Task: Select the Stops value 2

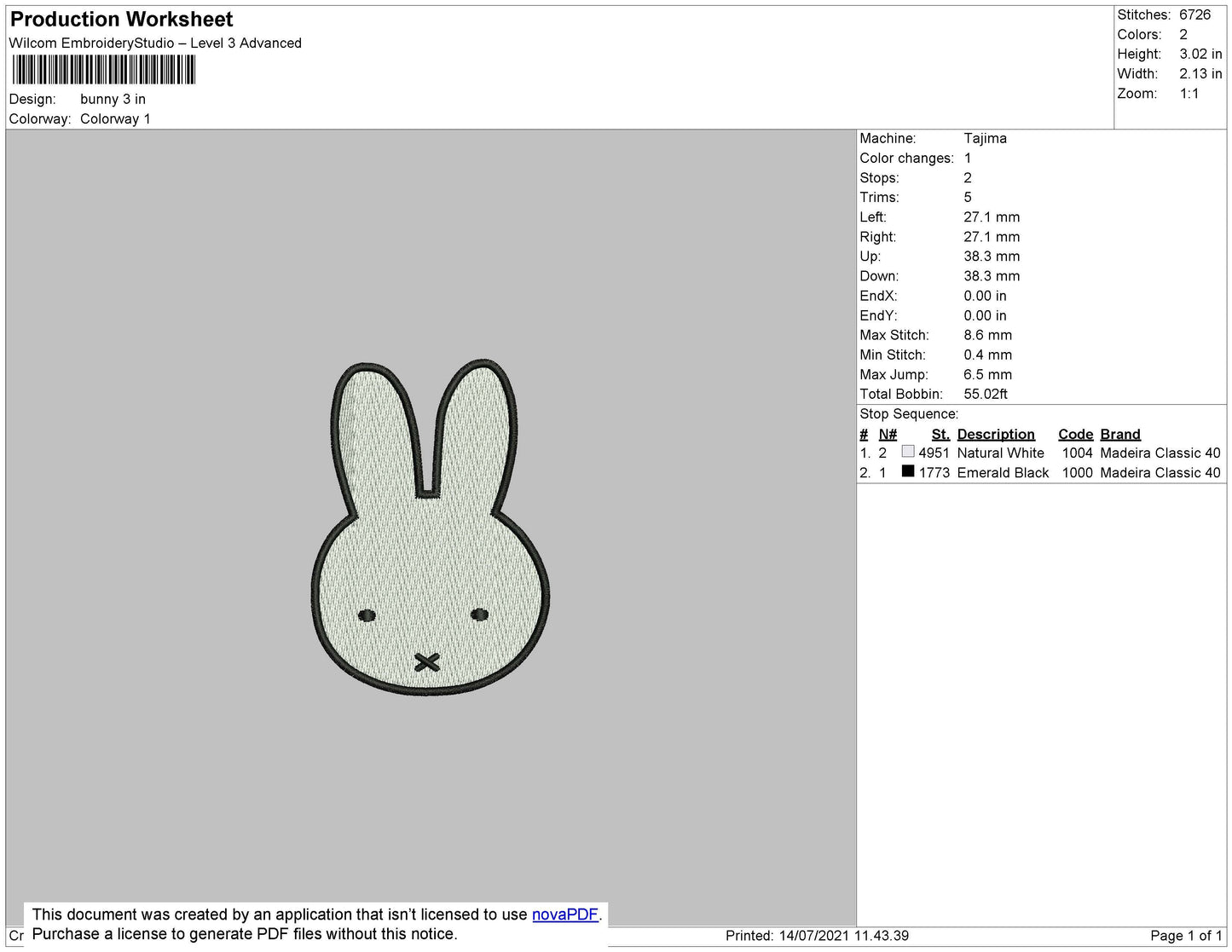Action: pyautogui.click(x=968, y=178)
